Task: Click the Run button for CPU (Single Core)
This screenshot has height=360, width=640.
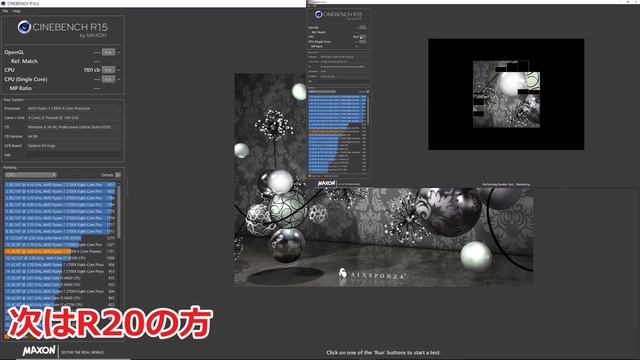Action: coord(108,79)
